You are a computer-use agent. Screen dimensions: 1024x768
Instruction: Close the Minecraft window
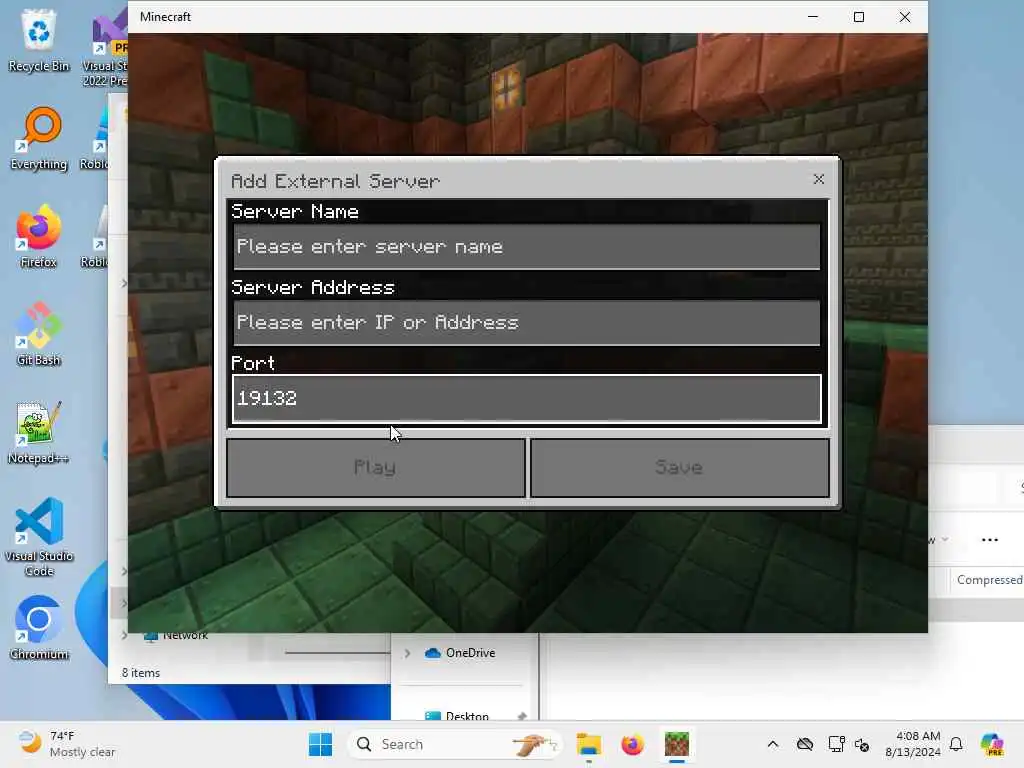tap(904, 17)
